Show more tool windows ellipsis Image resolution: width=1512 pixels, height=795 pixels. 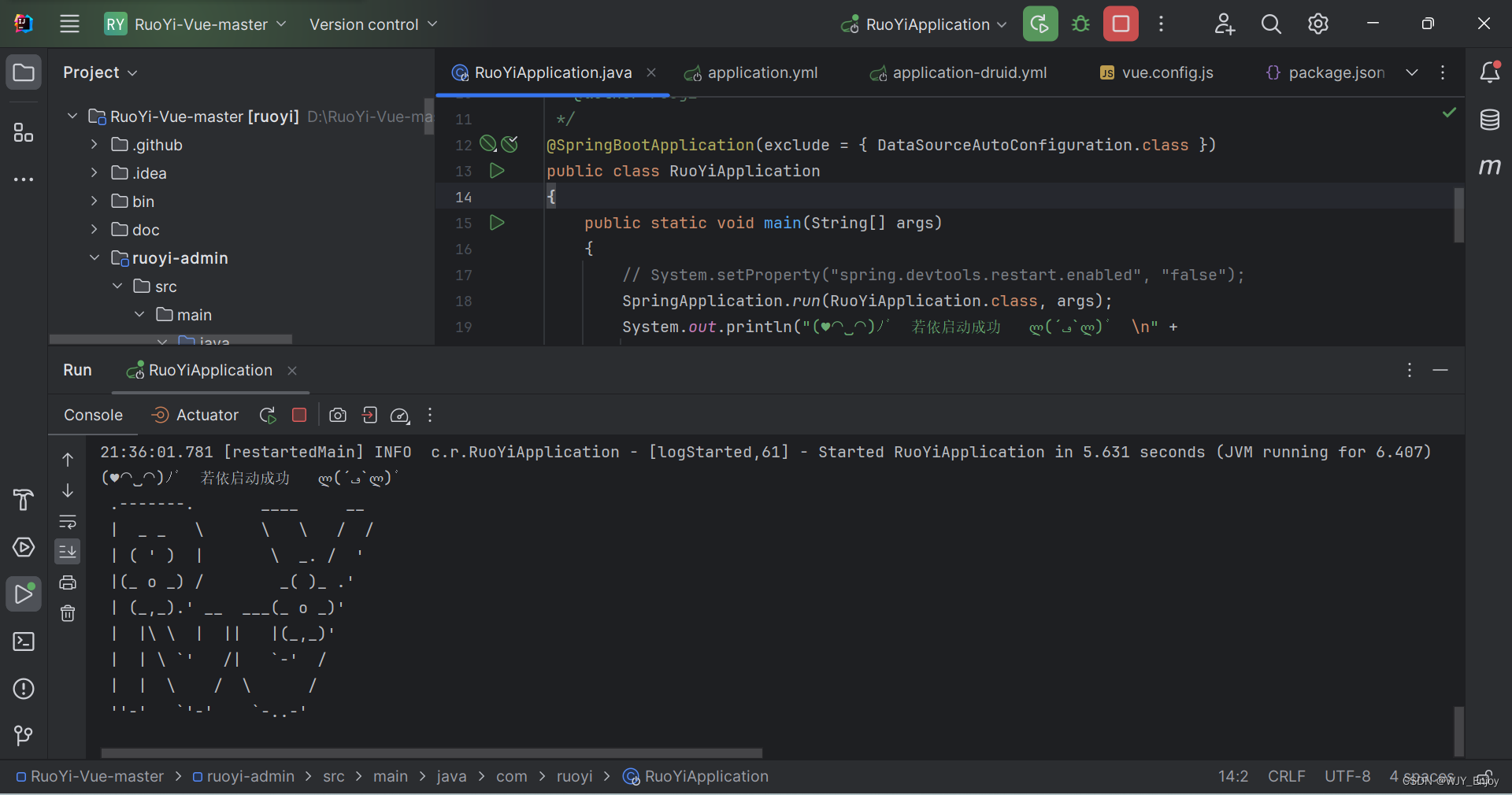(x=24, y=179)
